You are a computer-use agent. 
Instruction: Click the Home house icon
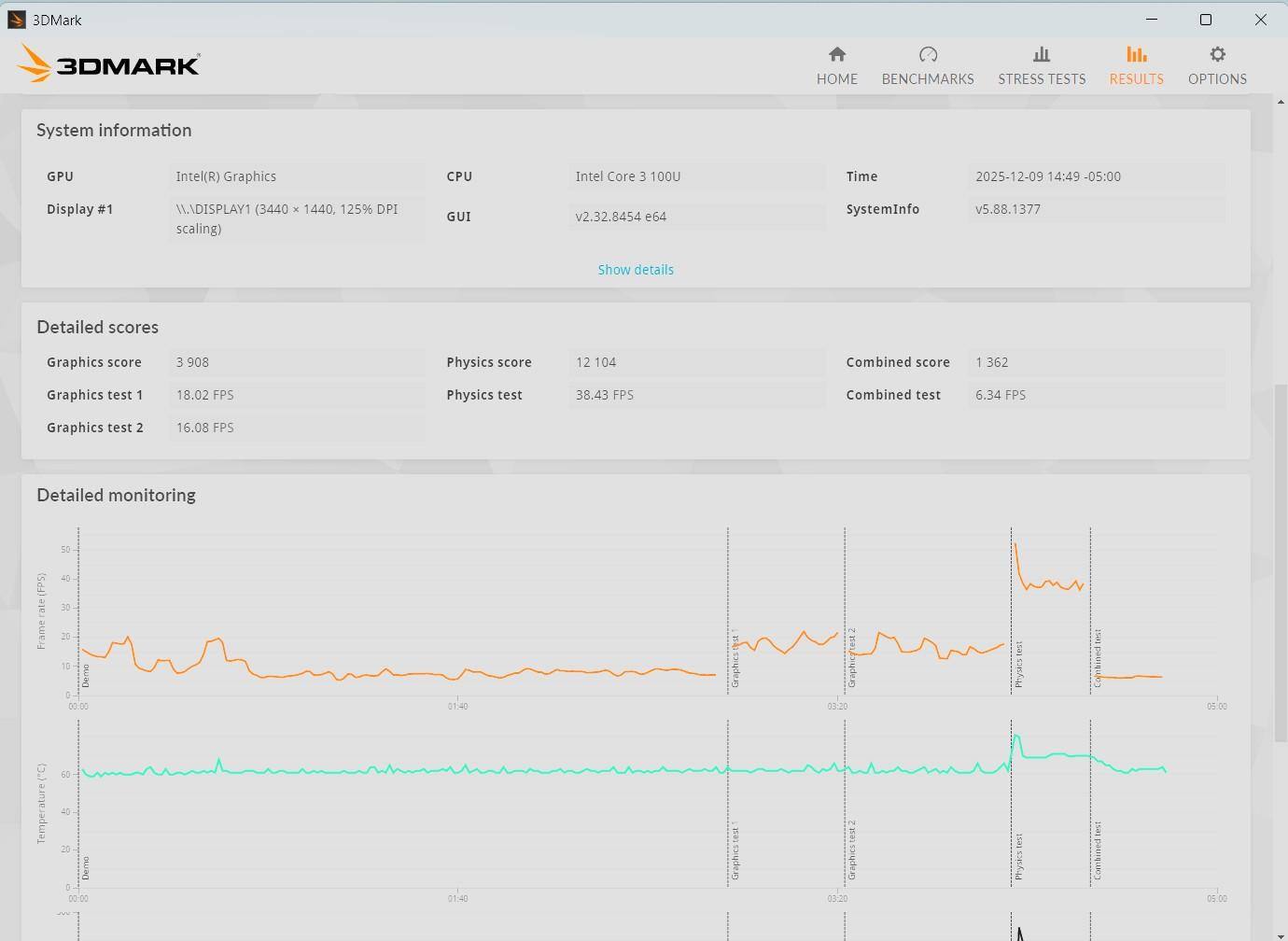click(x=836, y=55)
